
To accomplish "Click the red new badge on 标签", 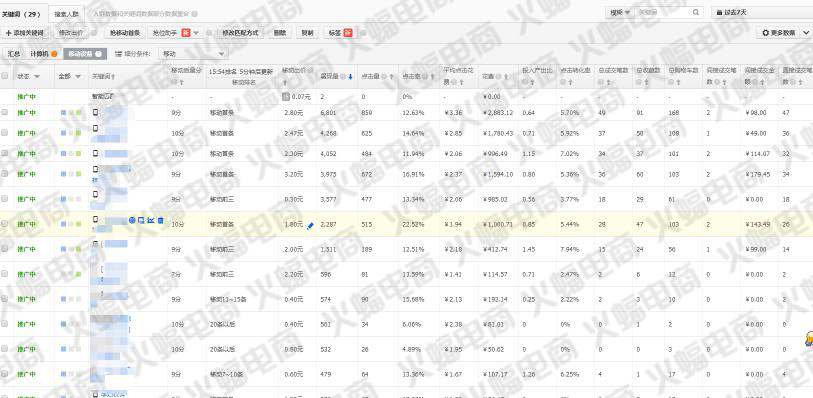I will click(348, 33).
